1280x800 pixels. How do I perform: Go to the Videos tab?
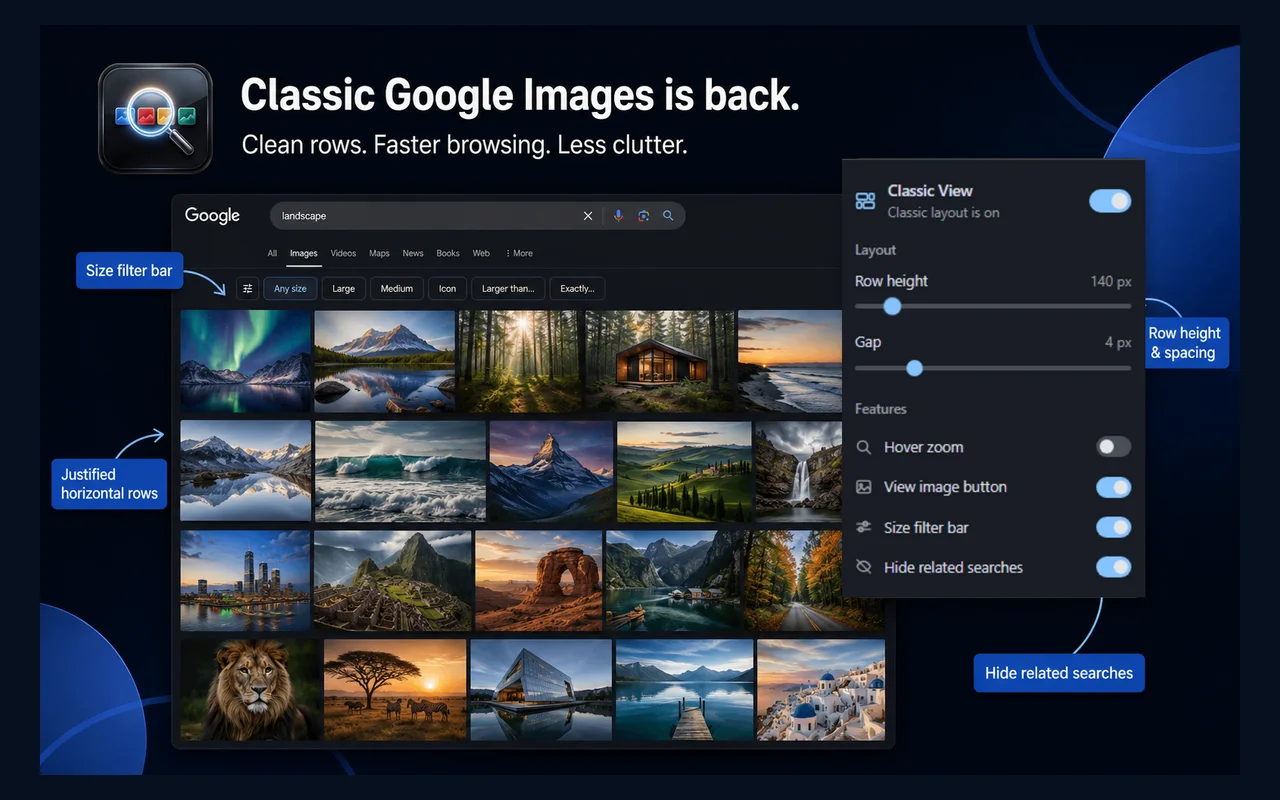(343, 254)
